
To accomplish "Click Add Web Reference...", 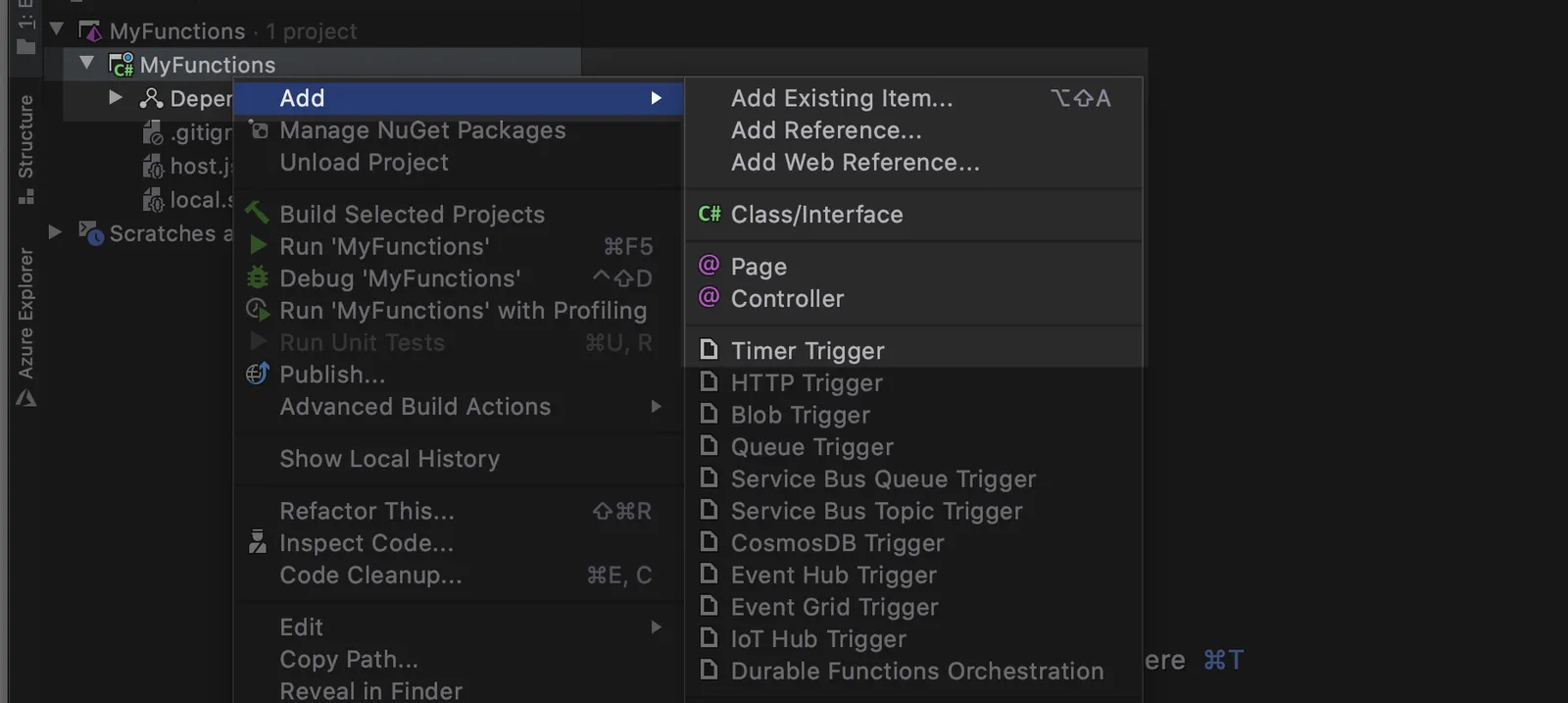I will (x=913, y=163).
